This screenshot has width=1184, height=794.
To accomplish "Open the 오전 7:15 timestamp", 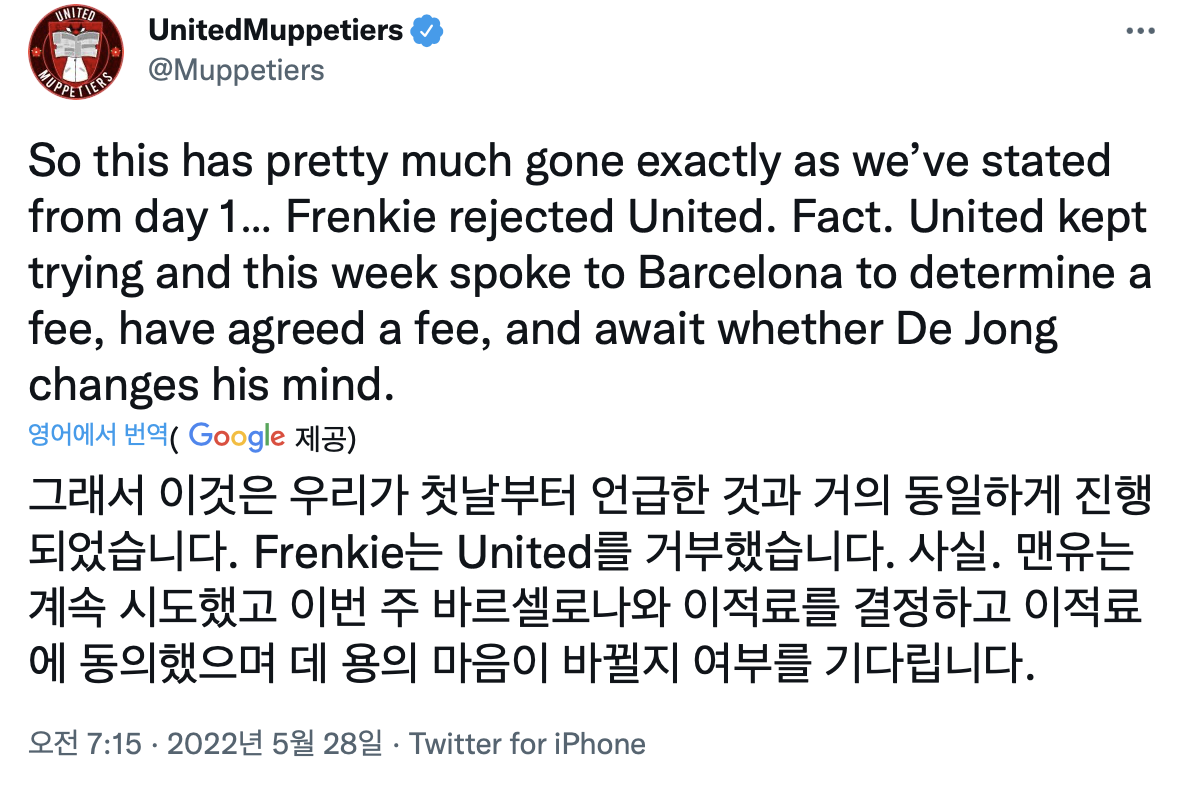I will coord(85,743).
